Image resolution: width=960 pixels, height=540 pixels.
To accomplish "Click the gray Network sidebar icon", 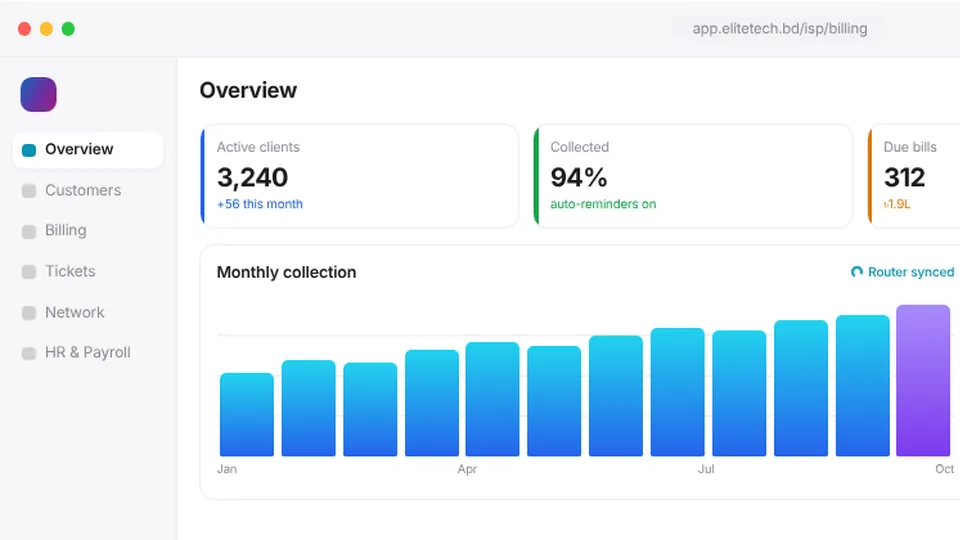I will pyautogui.click(x=29, y=313).
